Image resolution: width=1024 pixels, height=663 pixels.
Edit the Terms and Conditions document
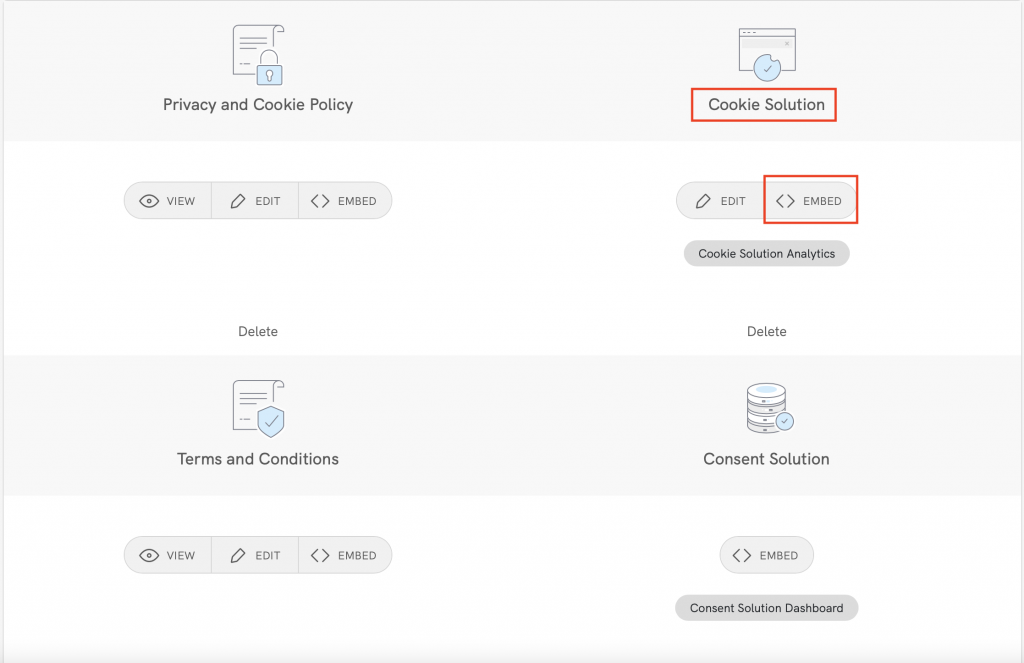point(255,555)
